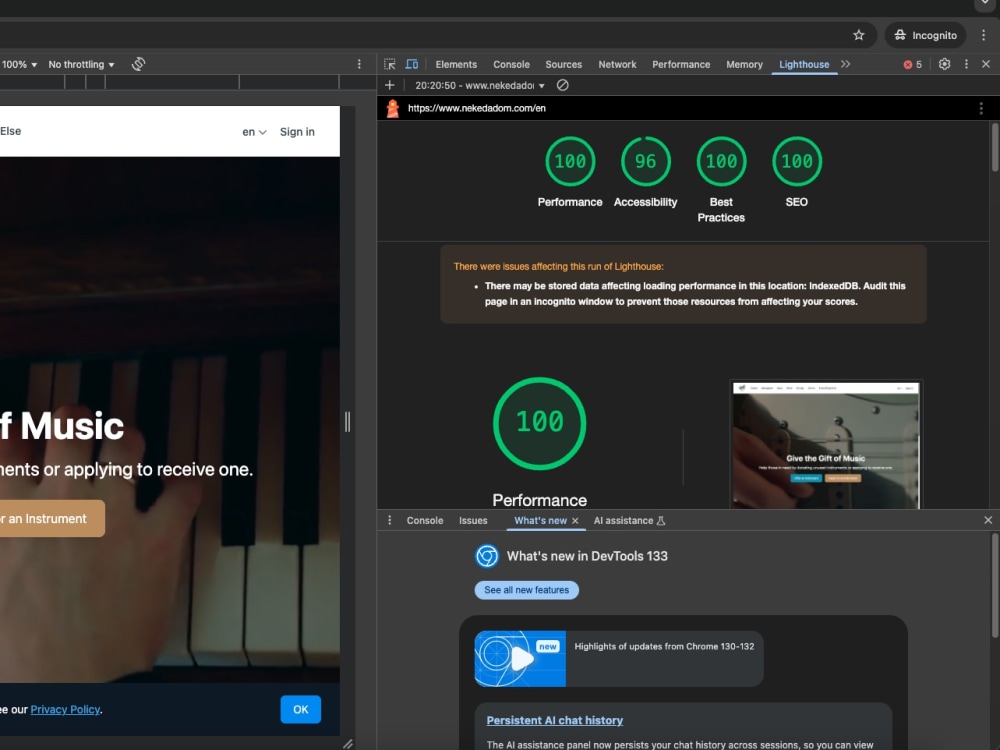Image resolution: width=1000 pixels, height=750 pixels.
Task: Play the Chrome 130-132 highlights video
Action: 520,659
